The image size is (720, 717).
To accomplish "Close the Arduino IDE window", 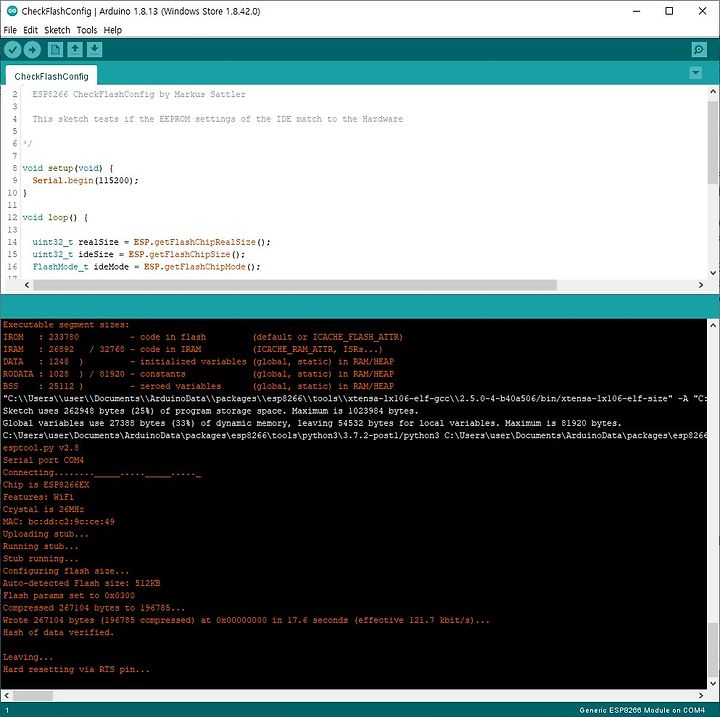I will point(702,11).
